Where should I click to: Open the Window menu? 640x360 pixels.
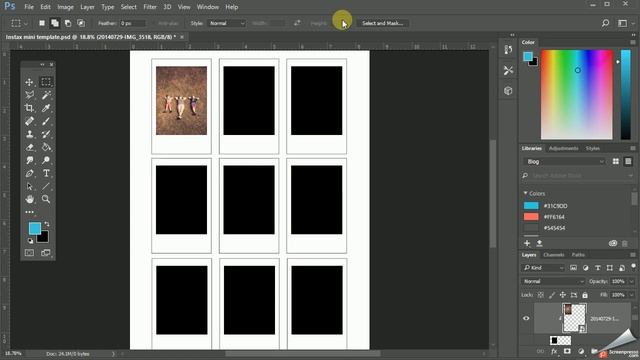click(208, 7)
